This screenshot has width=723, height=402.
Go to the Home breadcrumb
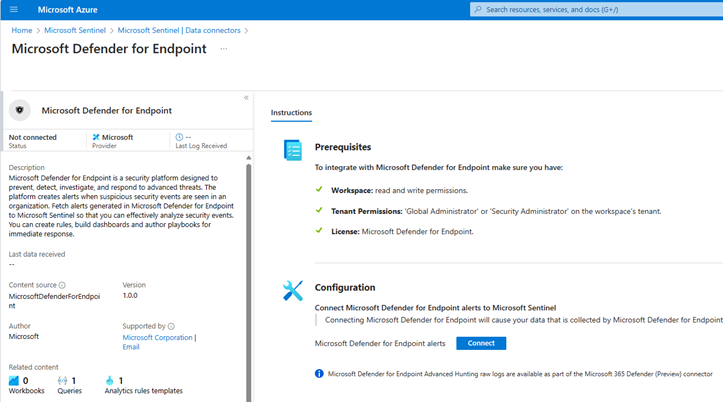(22, 30)
